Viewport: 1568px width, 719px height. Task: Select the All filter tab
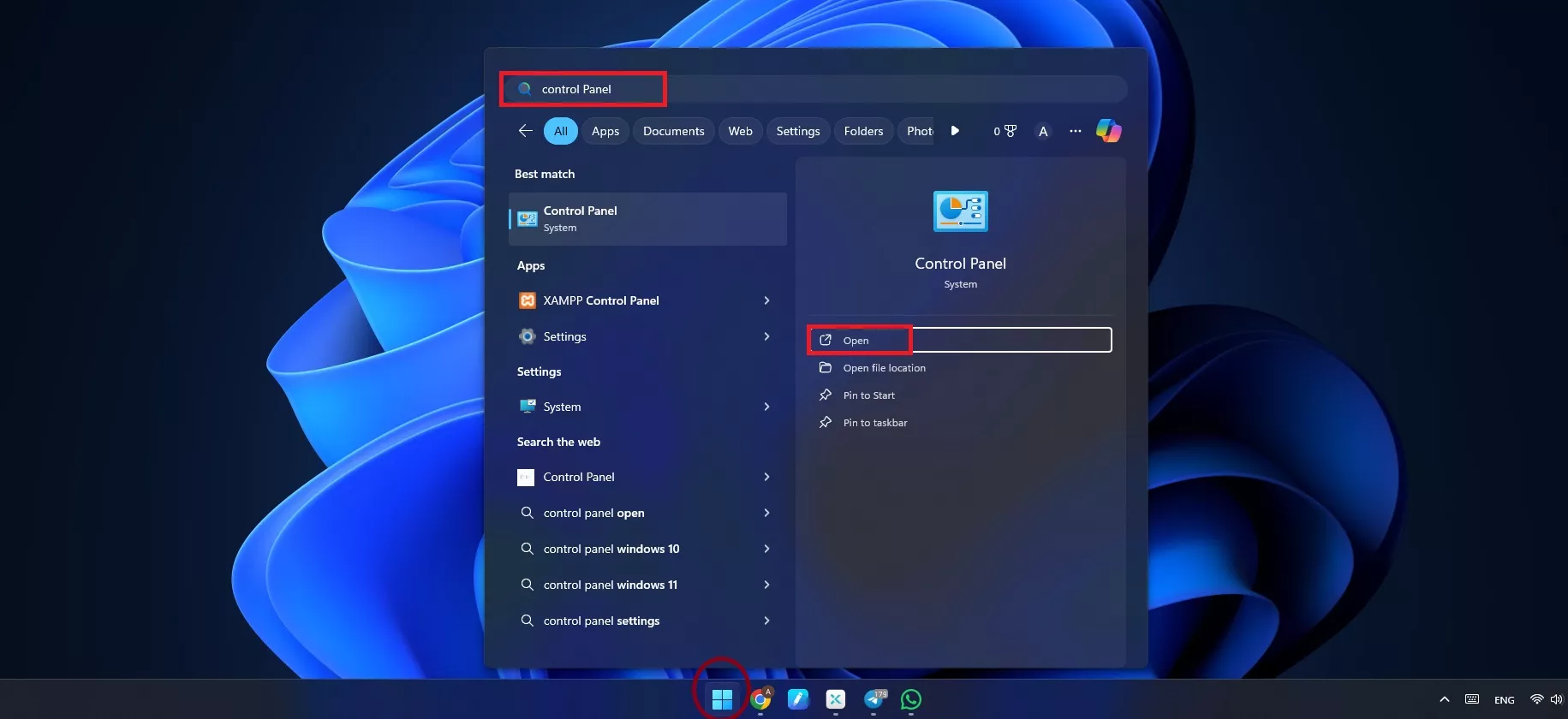point(561,131)
